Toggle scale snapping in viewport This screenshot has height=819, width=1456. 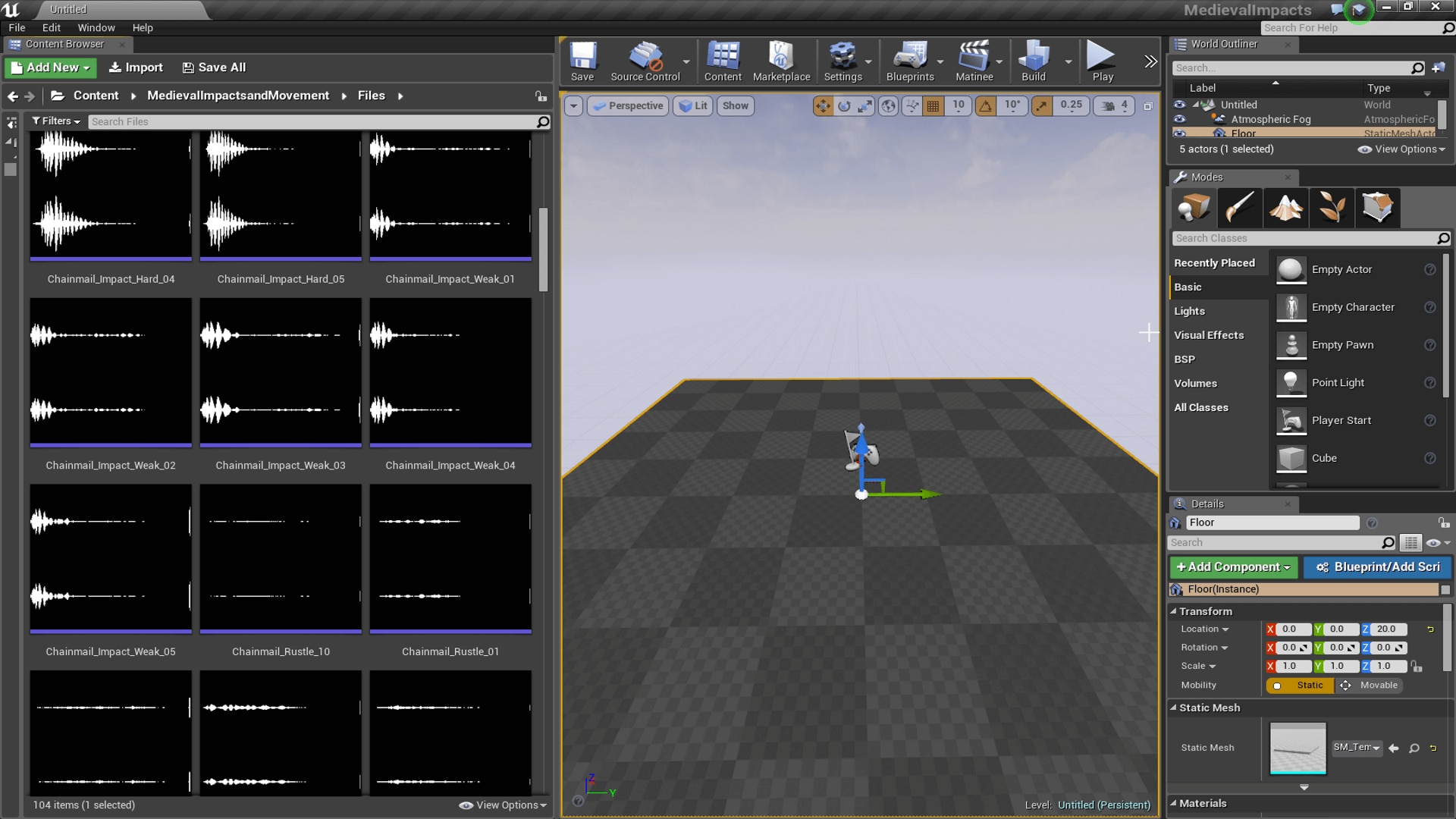pyautogui.click(x=1042, y=106)
